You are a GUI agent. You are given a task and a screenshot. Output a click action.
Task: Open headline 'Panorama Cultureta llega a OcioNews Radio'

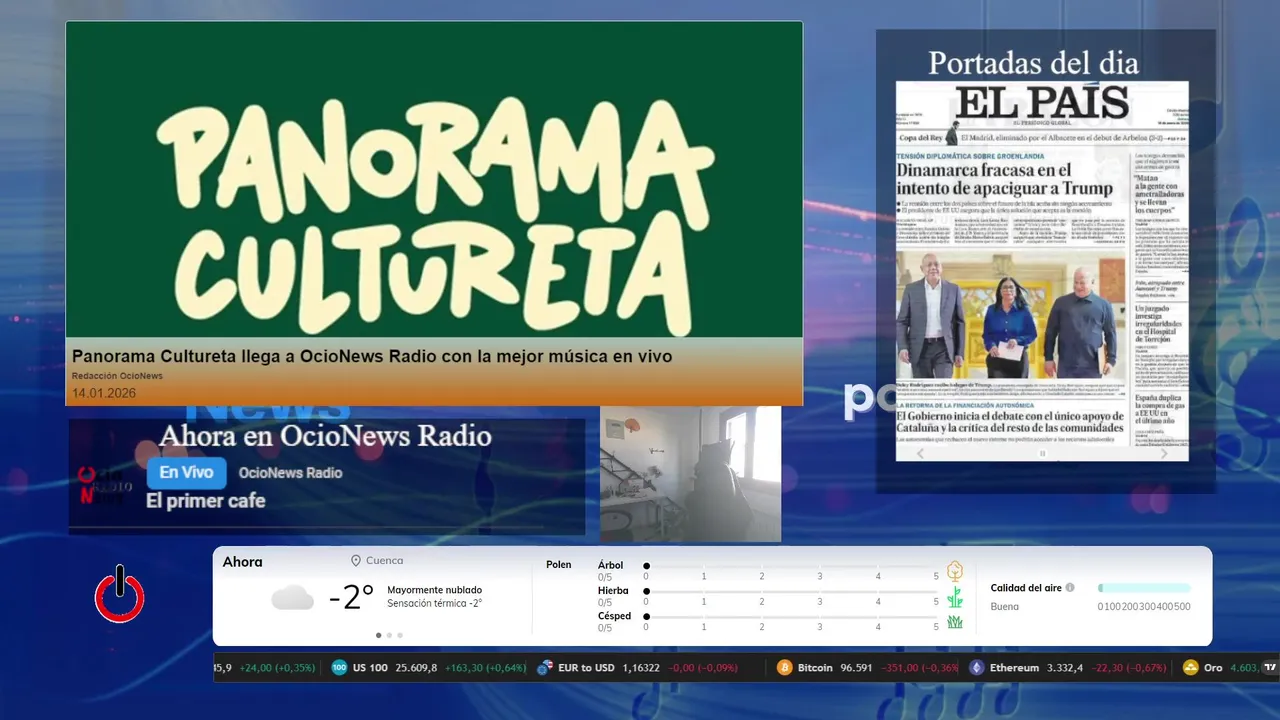[x=371, y=356]
